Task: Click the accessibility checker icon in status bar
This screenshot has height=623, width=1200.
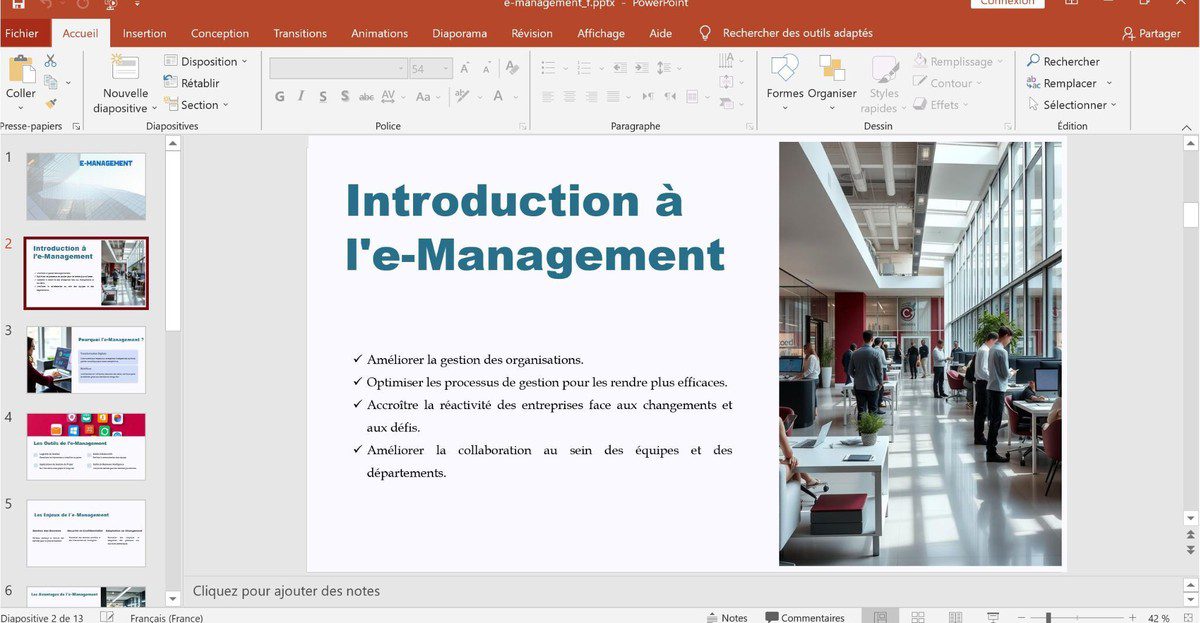Action: click(107, 618)
